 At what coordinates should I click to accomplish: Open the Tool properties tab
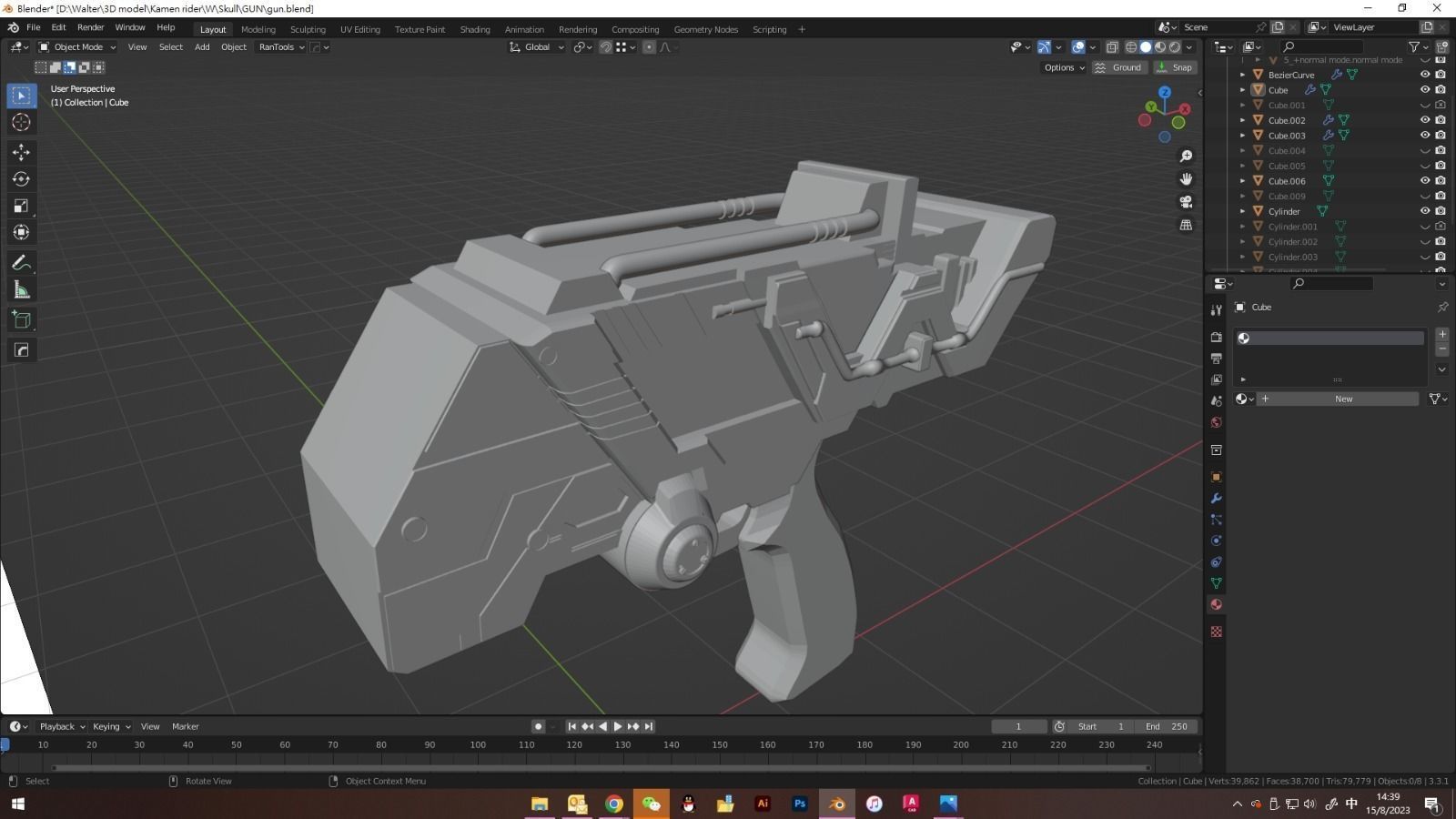1216,310
